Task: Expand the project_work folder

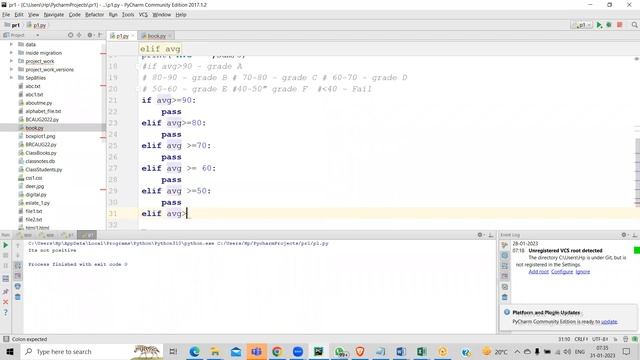Action: [11, 61]
